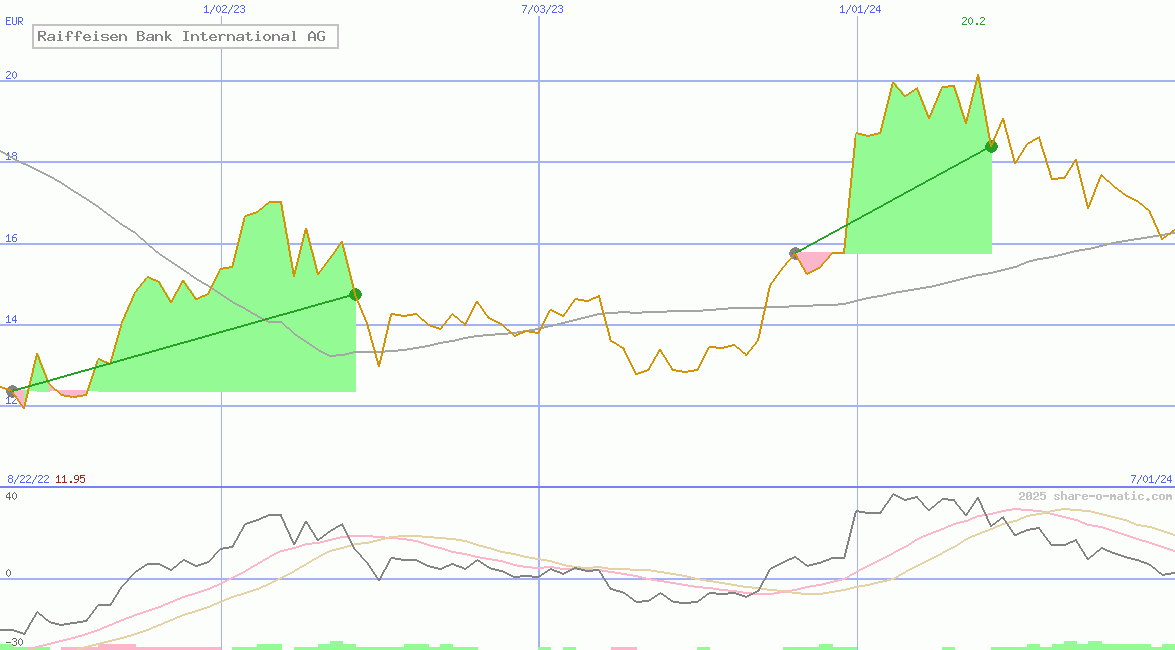Screen dimensions: 1175x650
Task: Select the 7/03/23 date label
Action: coord(542,9)
